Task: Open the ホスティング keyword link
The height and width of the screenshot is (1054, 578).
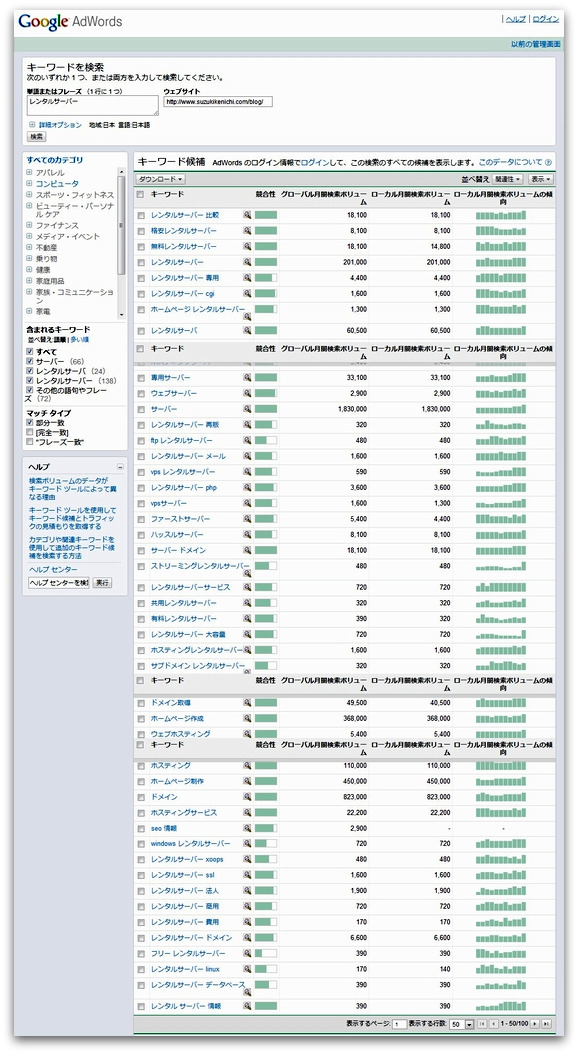Action: point(171,766)
